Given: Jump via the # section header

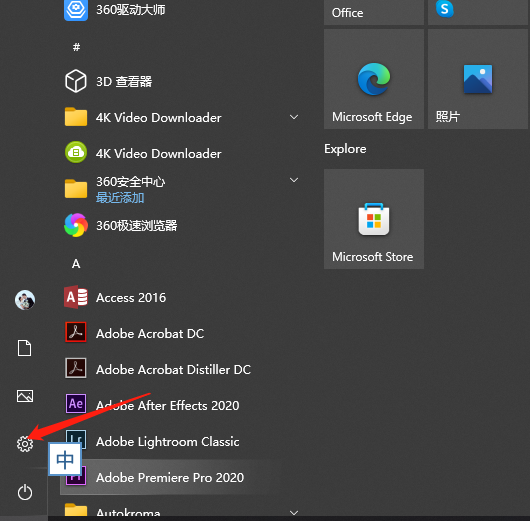Looking at the screenshot, I should pyautogui.click(x=76, y=47).
